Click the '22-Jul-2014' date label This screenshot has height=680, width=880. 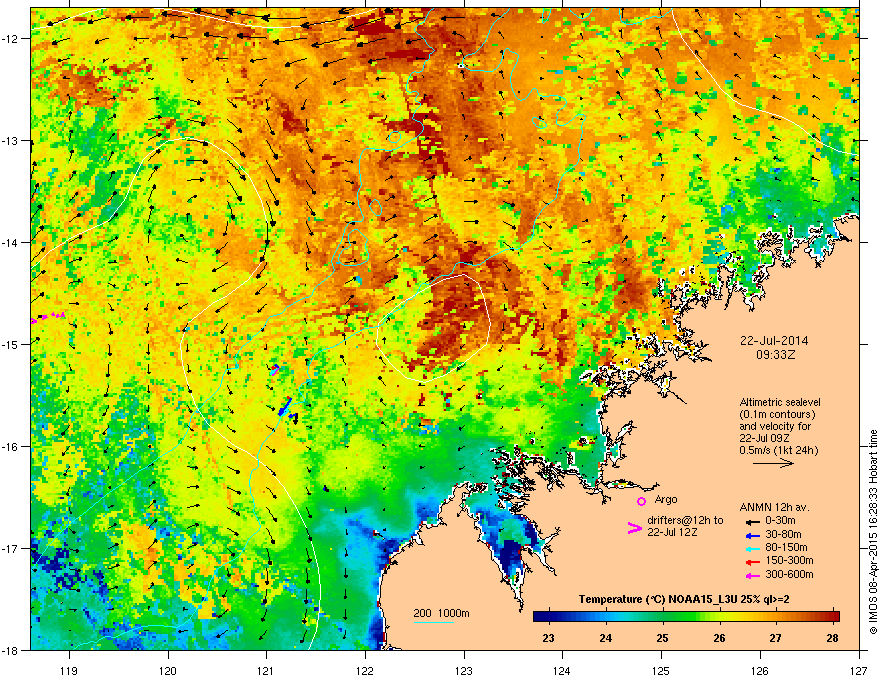[x=774, y=341]
